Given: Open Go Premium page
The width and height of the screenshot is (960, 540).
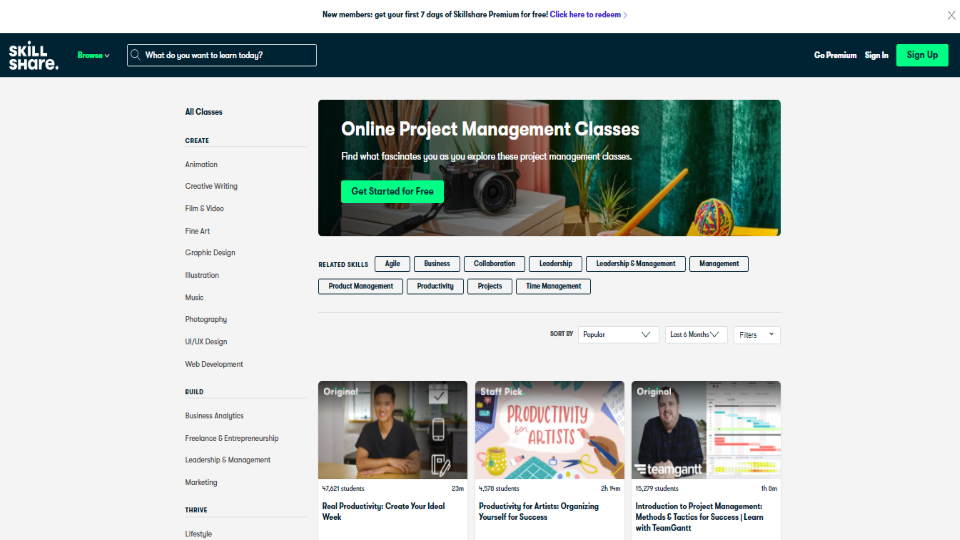Looking at the screenshot, I should 835,55.
